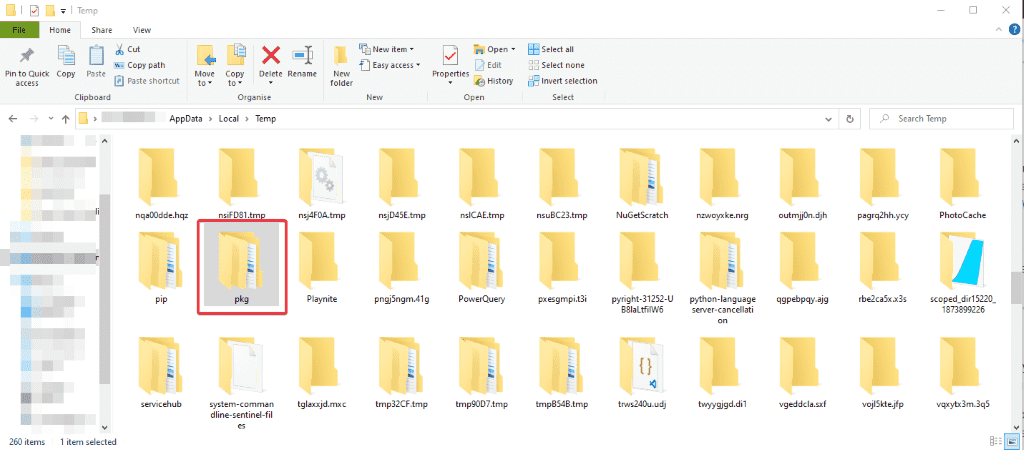This screenshot has width=1024, height=450.
Task: Refresh the Temp folder view
Action: click(x=849, y=119)
